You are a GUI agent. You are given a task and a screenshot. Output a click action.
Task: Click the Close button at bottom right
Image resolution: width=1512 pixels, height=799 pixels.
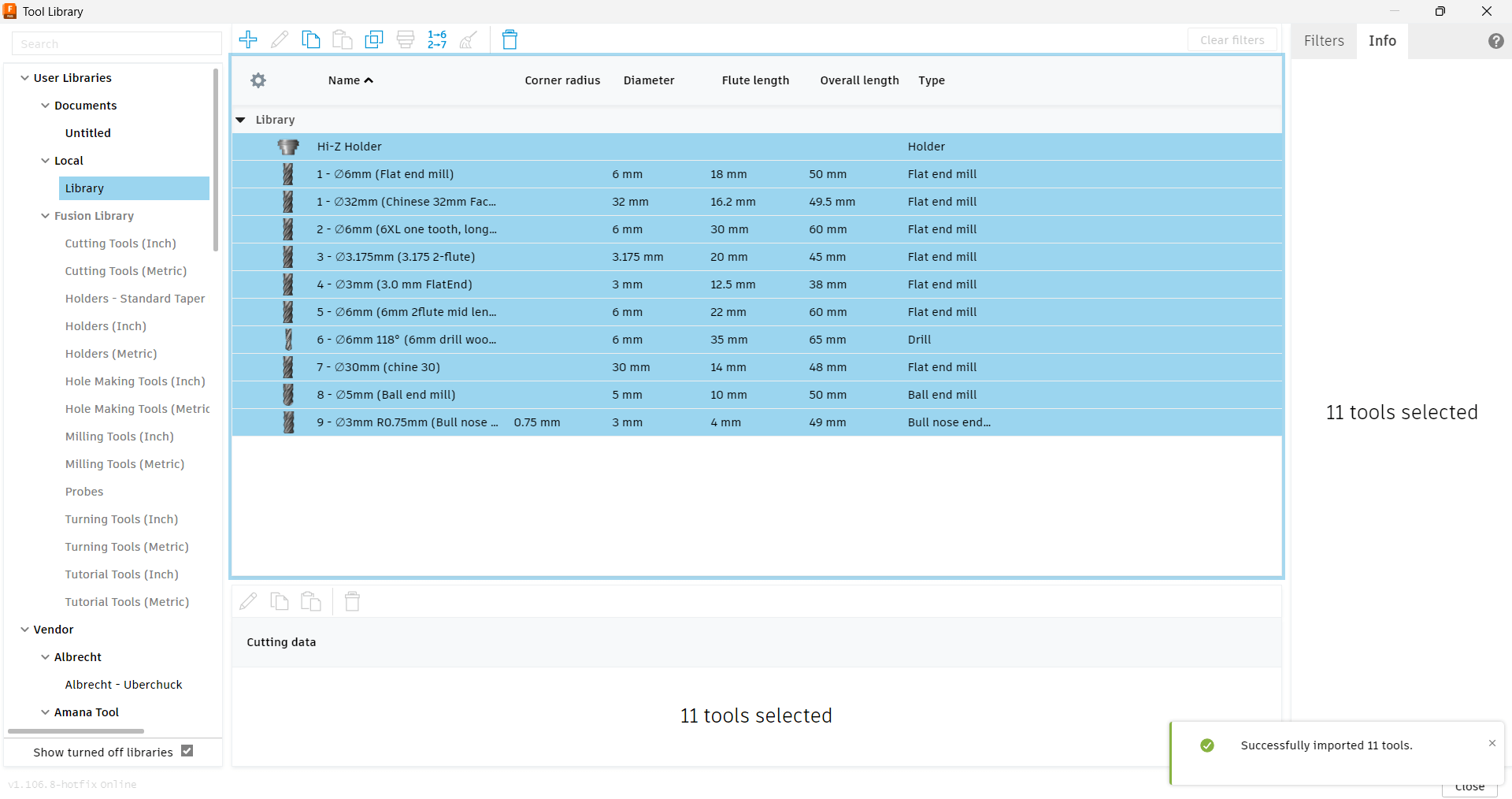tap(1469, 788)
